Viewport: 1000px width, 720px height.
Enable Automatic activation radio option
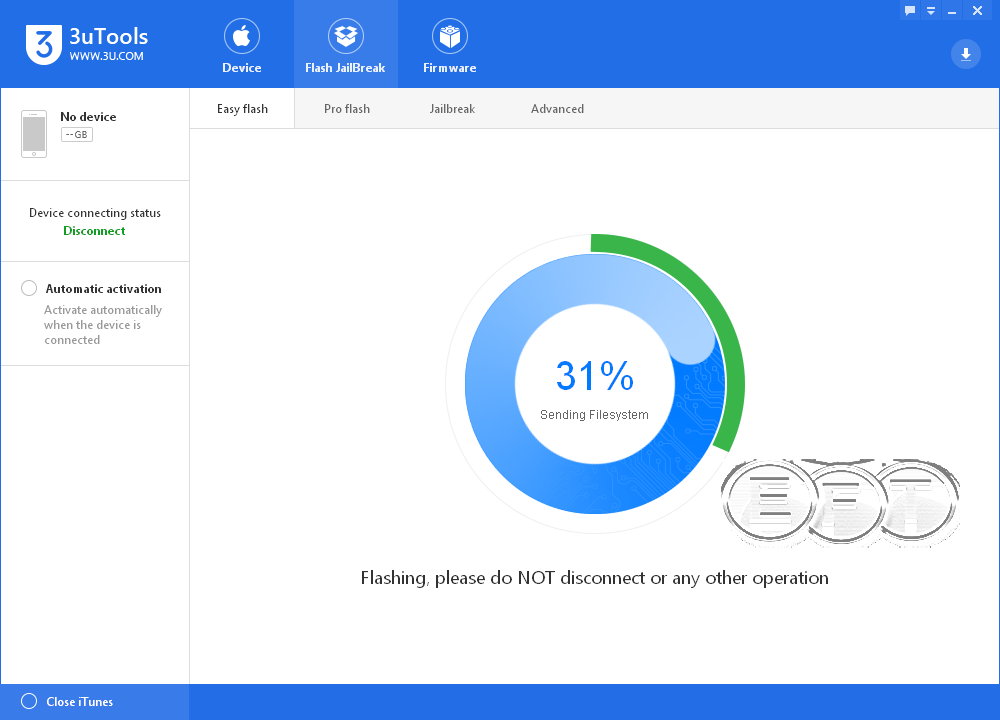(29, 288)
